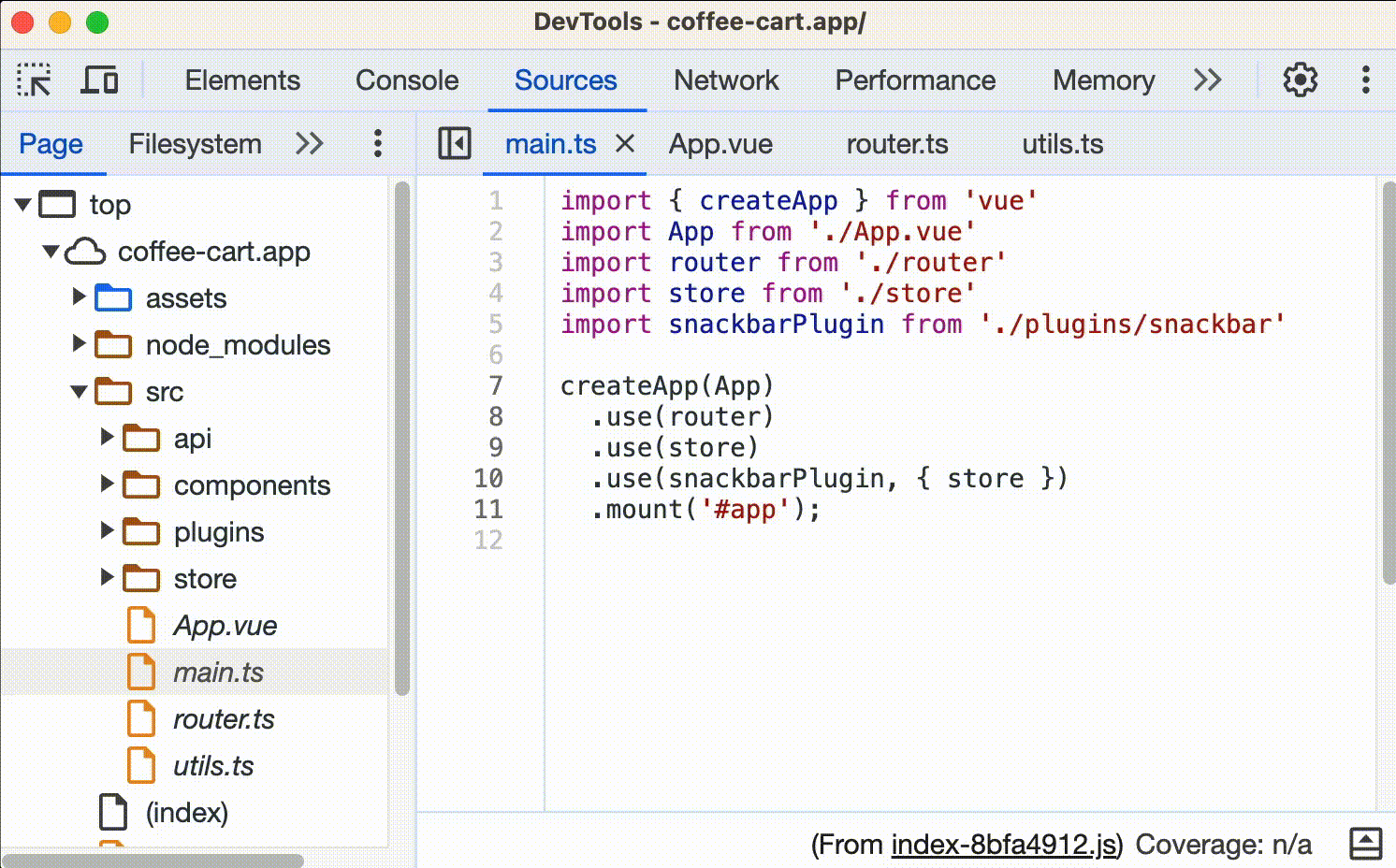Open index-8bfa4912.js source link
This screenshot has width=1396, height=868.
[x=1004, y=845]
